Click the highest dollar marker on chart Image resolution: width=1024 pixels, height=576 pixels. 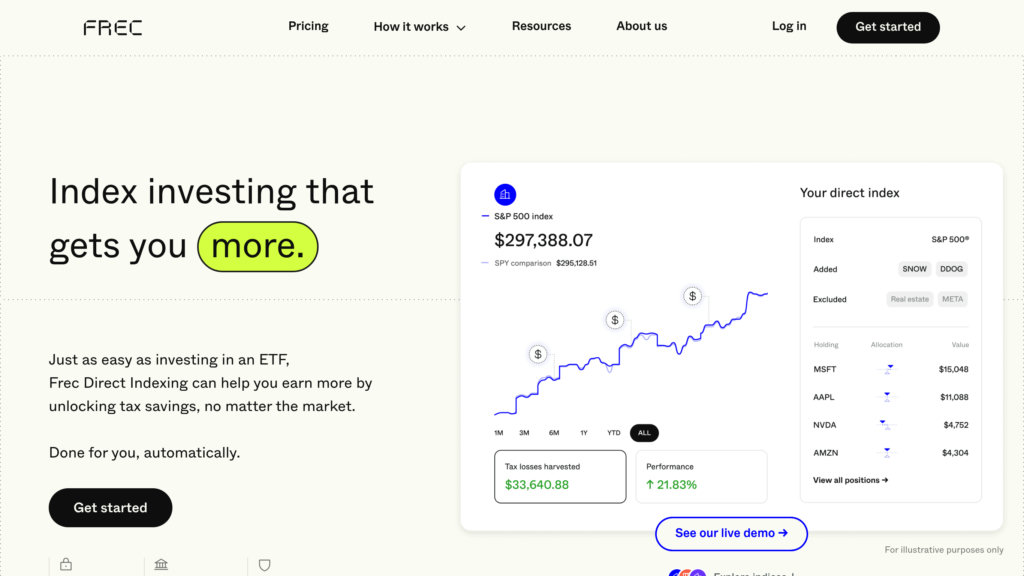[692, 296]
